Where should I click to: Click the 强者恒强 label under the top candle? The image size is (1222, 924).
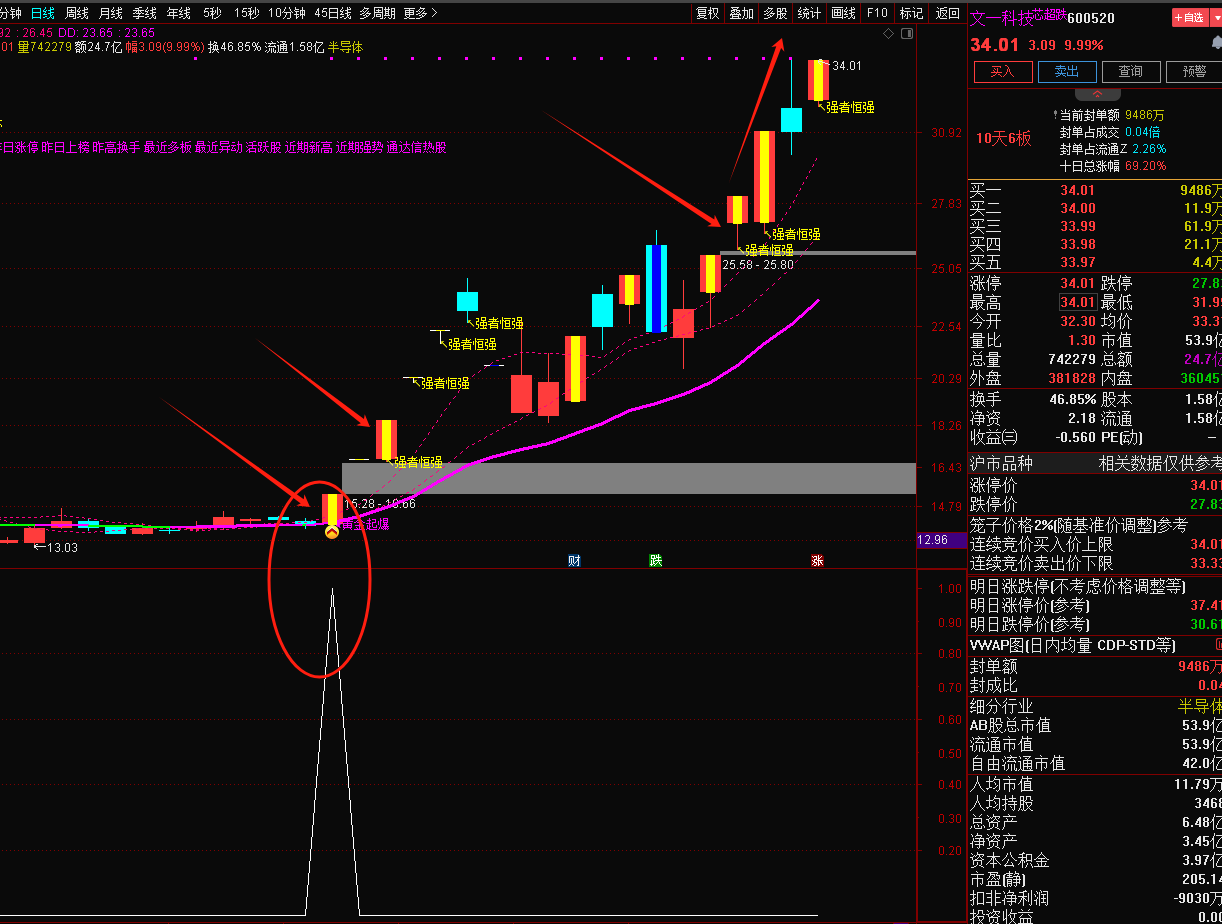[850, 107]
